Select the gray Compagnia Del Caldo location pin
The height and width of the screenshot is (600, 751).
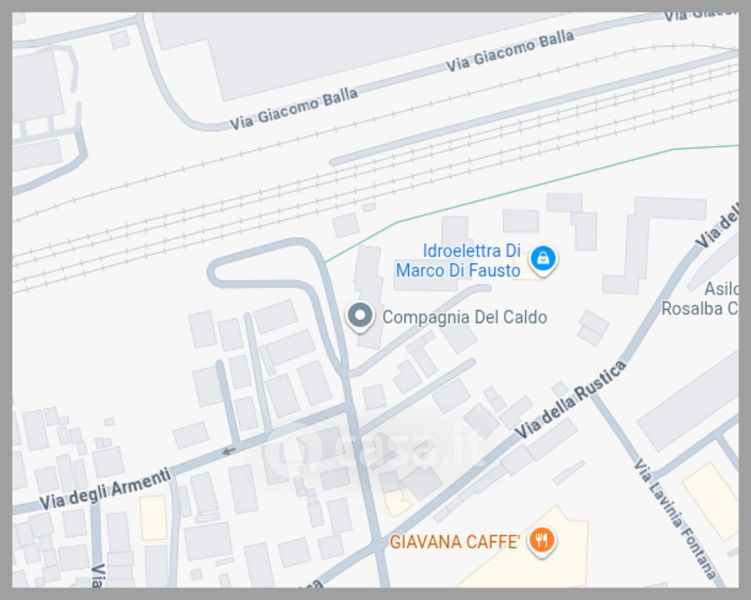[x=360, y=317]
